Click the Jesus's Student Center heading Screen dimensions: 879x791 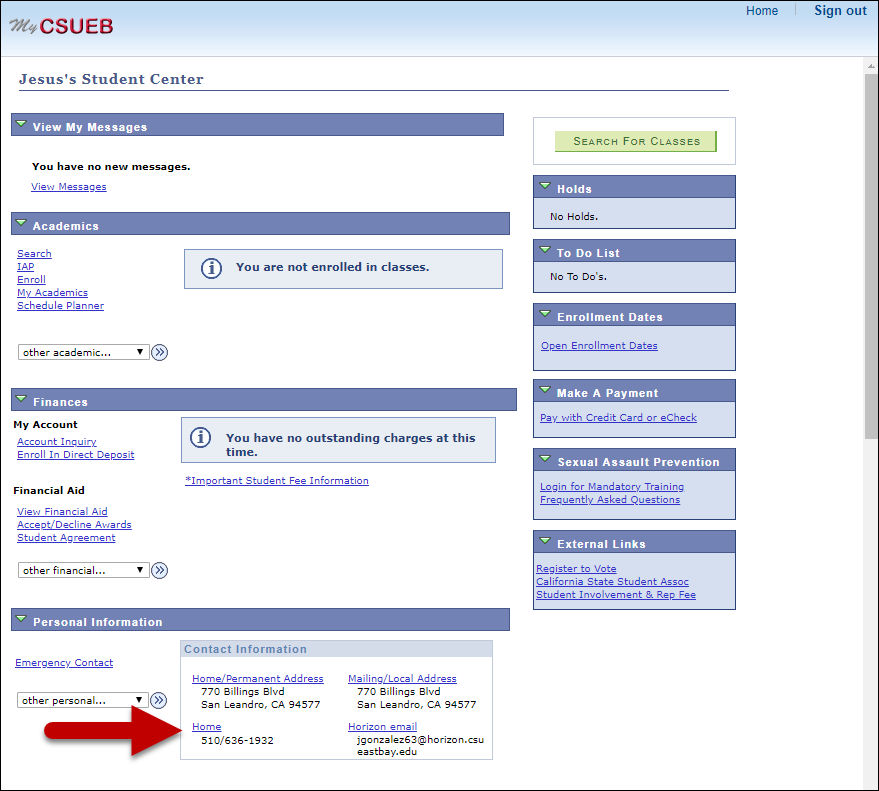coord(111,79)
